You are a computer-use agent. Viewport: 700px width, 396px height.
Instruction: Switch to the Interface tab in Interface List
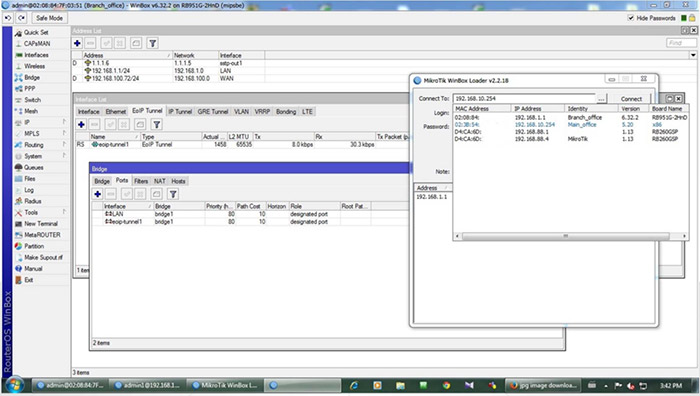pyautogui.click(x=88, y=112)
